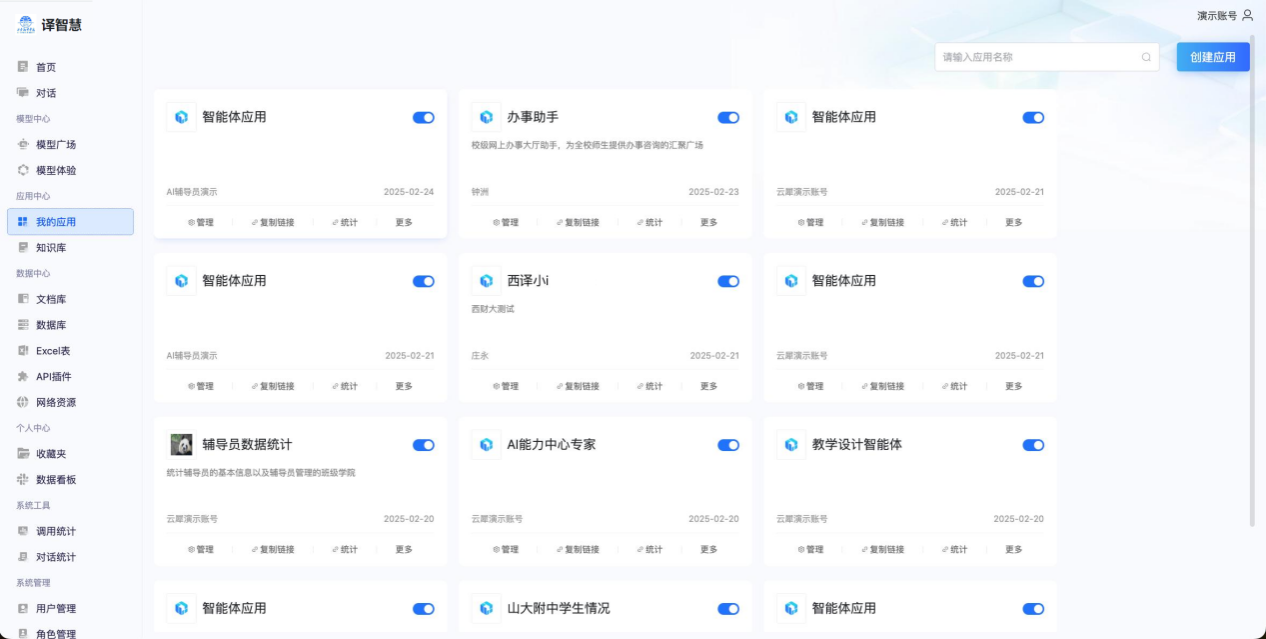This screenshot has width=1266, height=639.
Task: Click the date 2025-02-23
Action: pos(714,192)
